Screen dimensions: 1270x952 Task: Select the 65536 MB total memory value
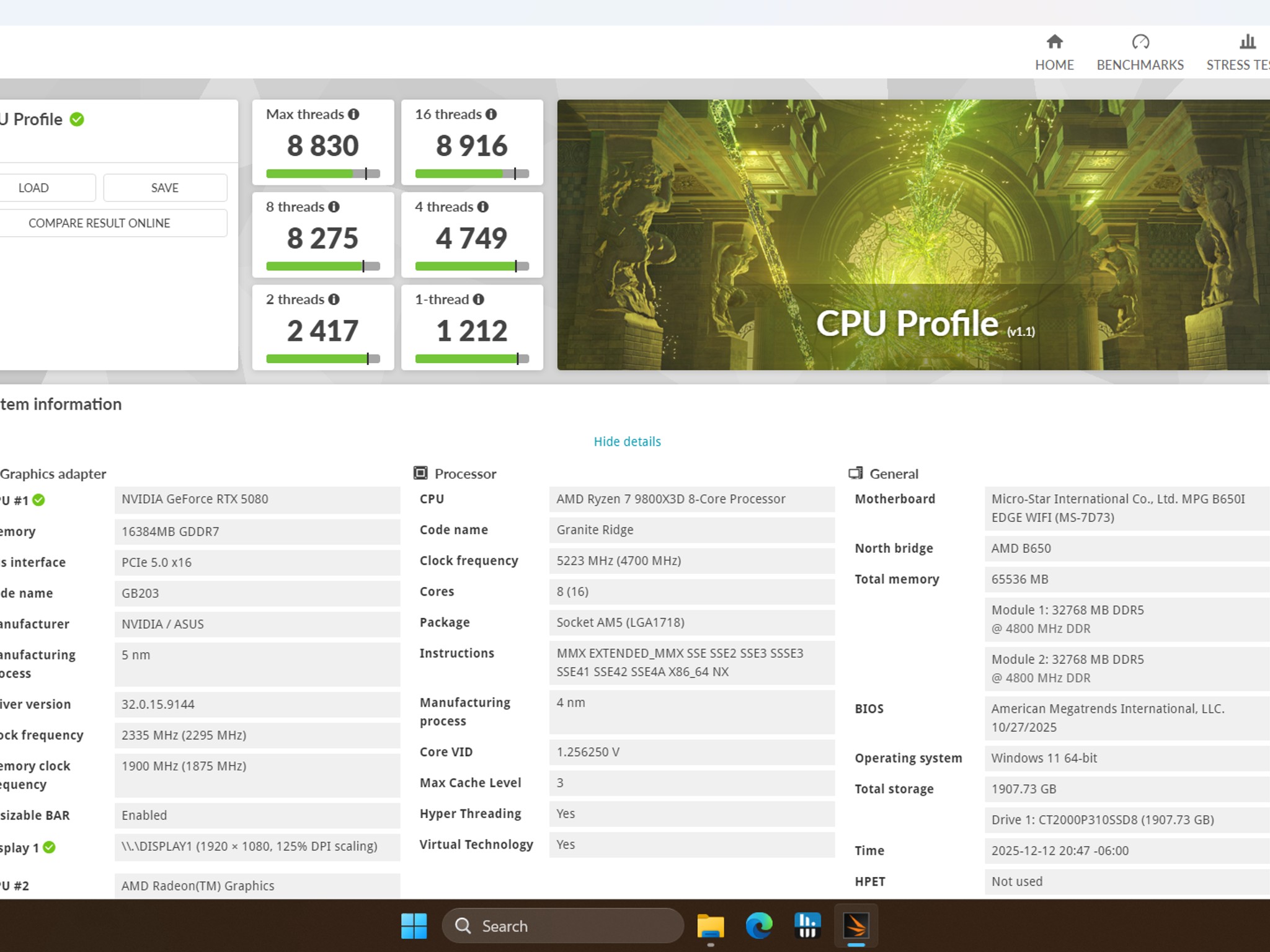click(1127, 580)
